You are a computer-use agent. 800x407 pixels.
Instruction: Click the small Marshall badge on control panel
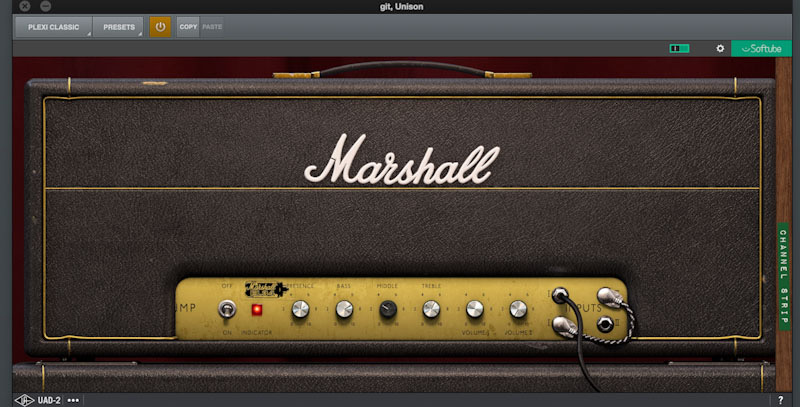[x=265, y=289]
